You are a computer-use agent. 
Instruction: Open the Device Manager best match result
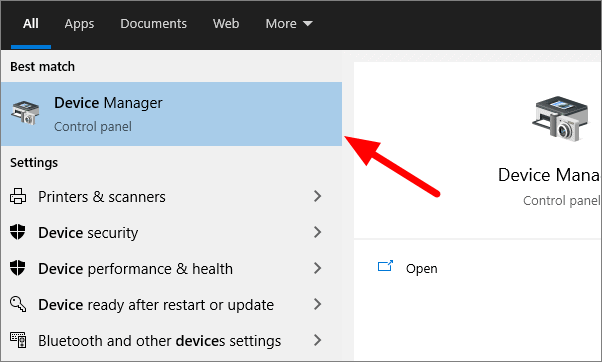pyautogui.click(x=171, y=114)
